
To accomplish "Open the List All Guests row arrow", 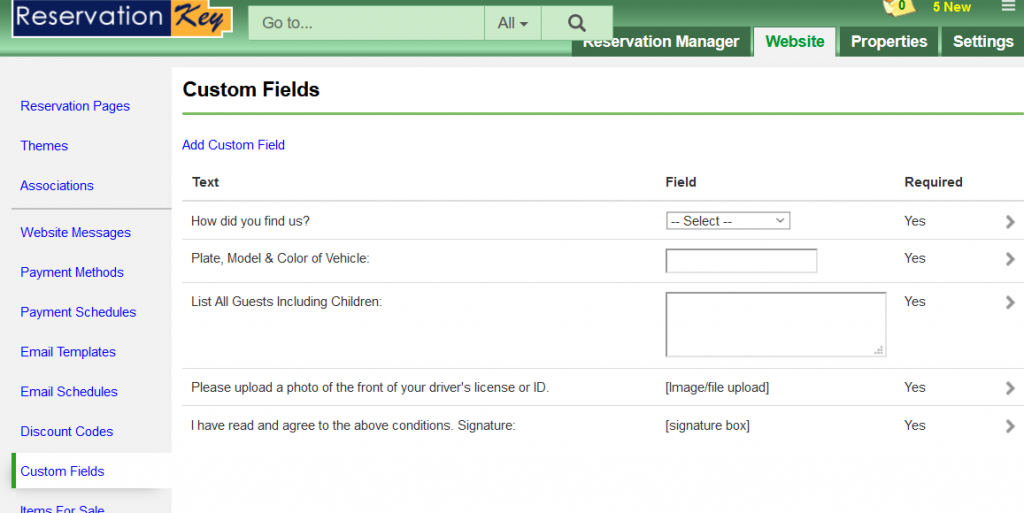I will click(x=1010, y=302).
